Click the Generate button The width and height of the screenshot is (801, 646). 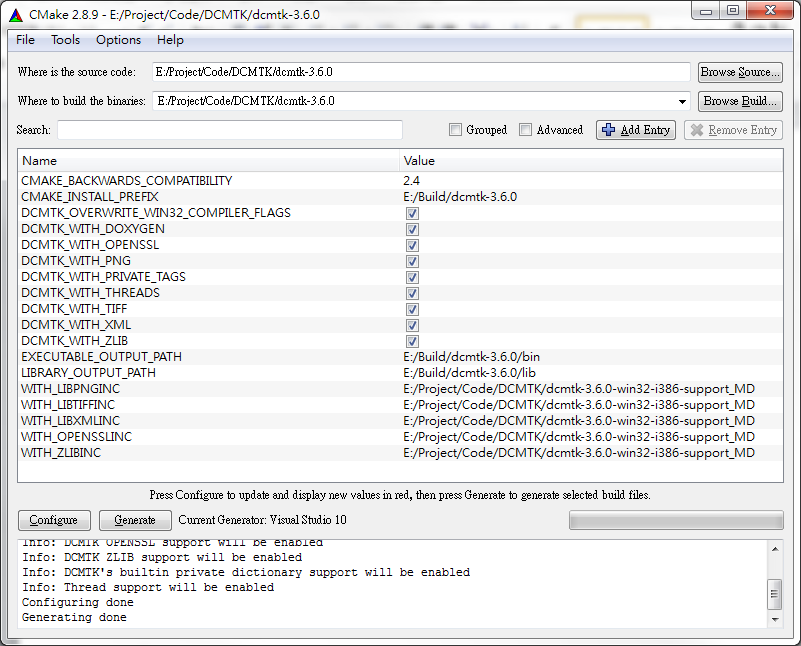pyautogui.click(x=135, y=520)
